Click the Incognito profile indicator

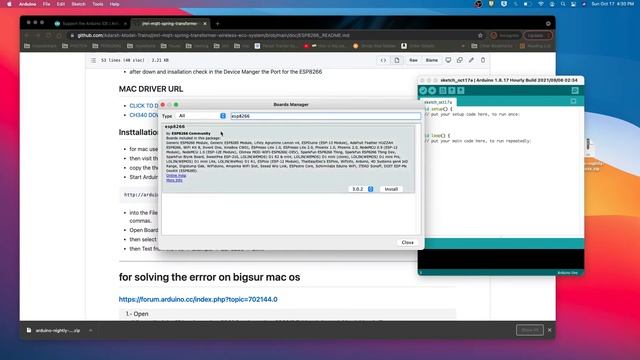[x=505, y=36]
